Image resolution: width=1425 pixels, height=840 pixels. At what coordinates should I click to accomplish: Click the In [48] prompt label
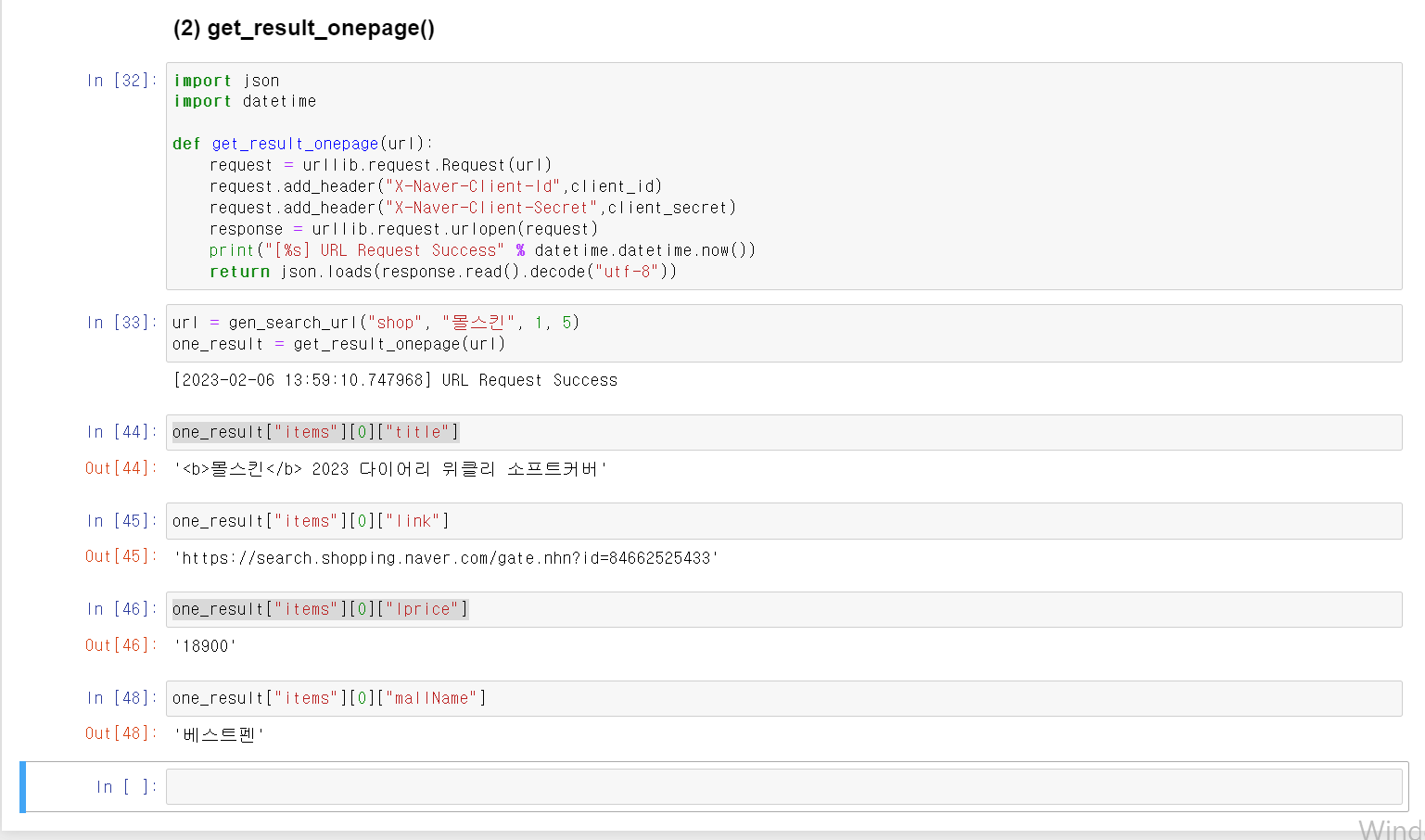pos(121,698)
